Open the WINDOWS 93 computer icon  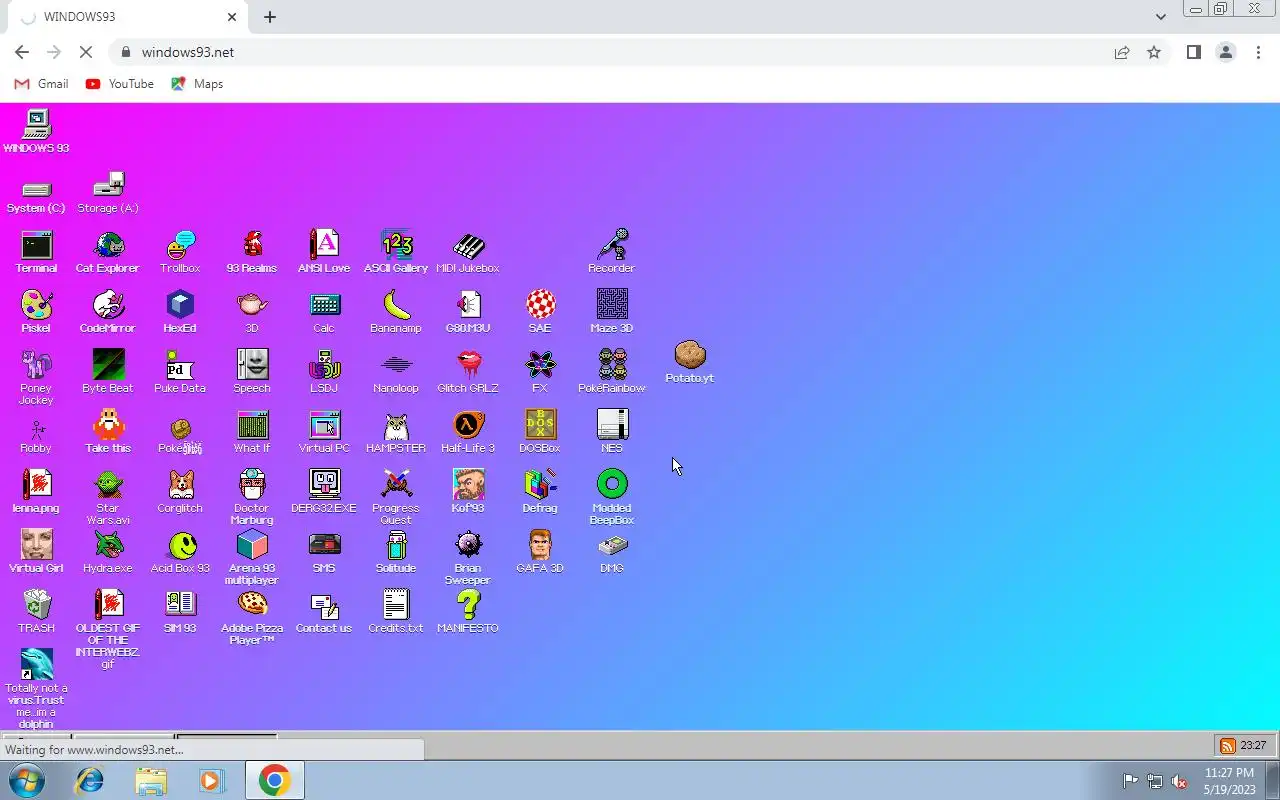coord(36,131)
